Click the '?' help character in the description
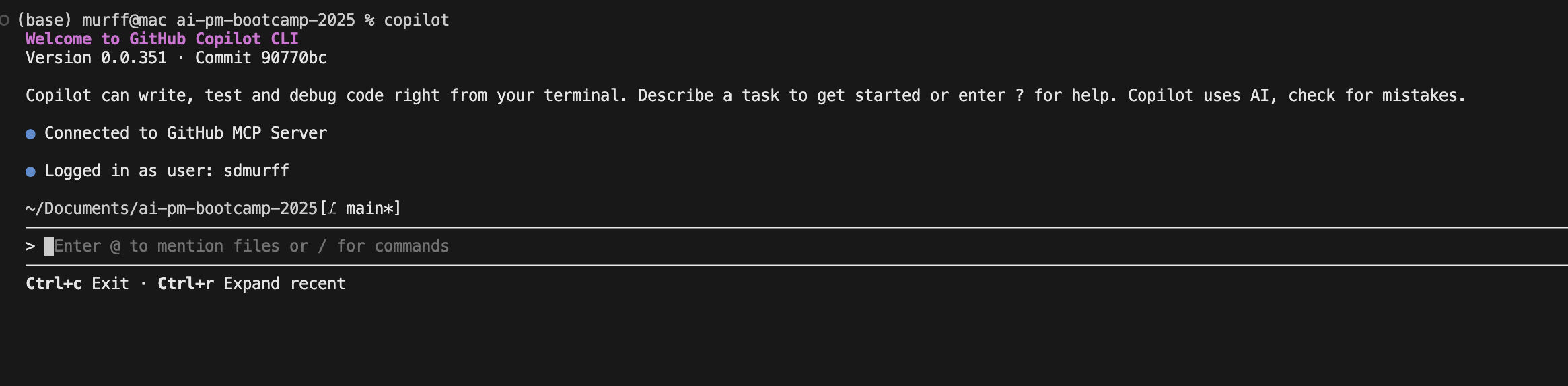The width and height of the screenshot is (1568, 386). [1019, 95]
